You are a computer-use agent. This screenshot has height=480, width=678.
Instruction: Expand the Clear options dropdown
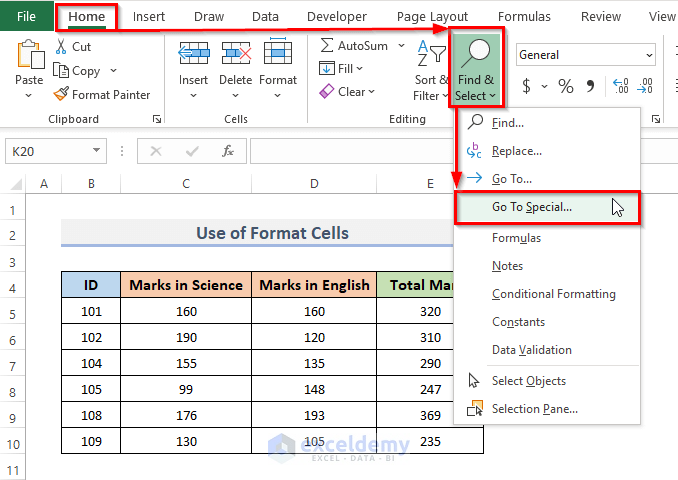[371, 92]
